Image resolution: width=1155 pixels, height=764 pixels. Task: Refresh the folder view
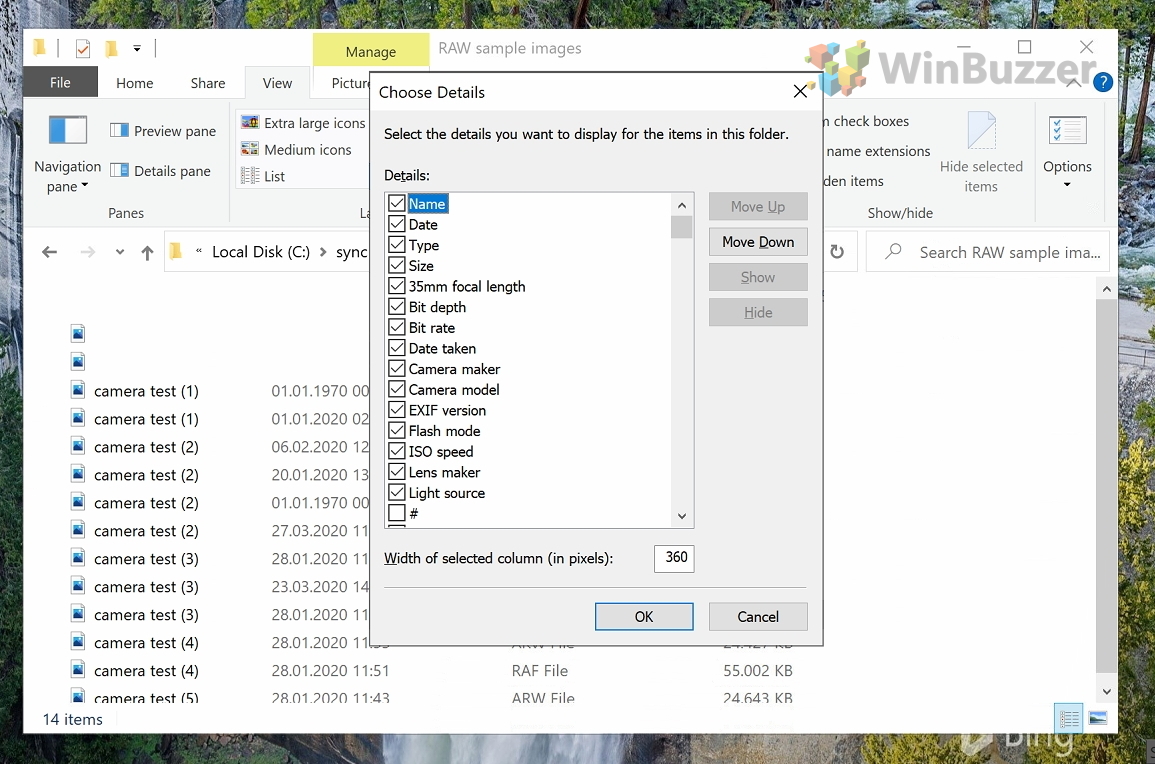pos(837,252)
